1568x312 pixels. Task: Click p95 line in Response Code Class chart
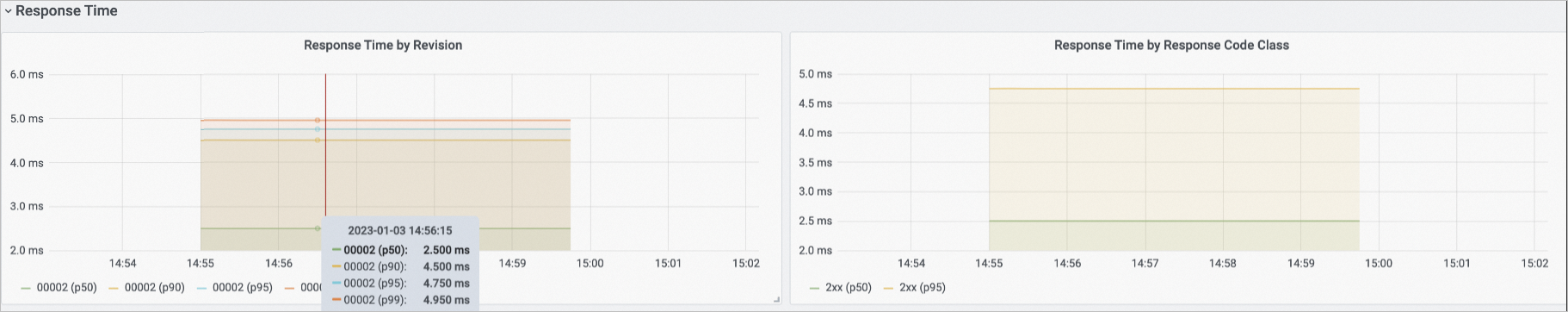pos(1174,89)
